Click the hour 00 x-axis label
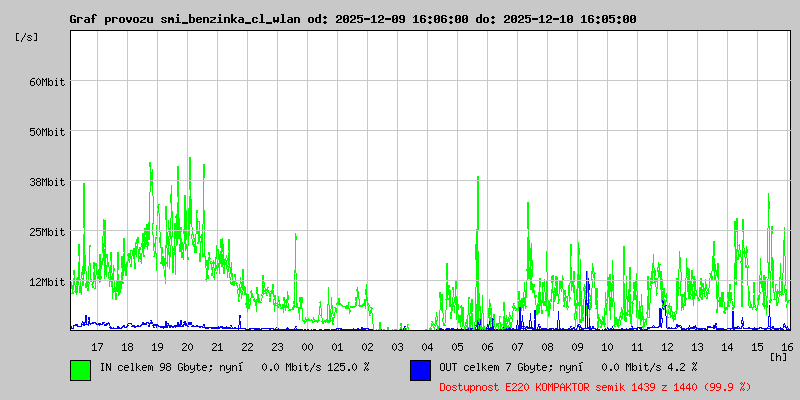 (307, 347)
